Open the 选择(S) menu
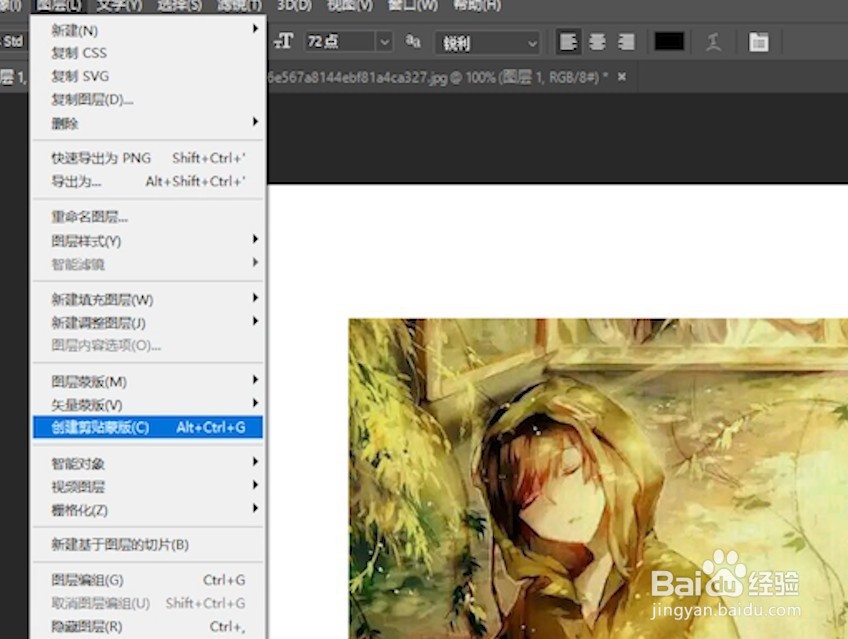848x639 pixels. [179, 5]
